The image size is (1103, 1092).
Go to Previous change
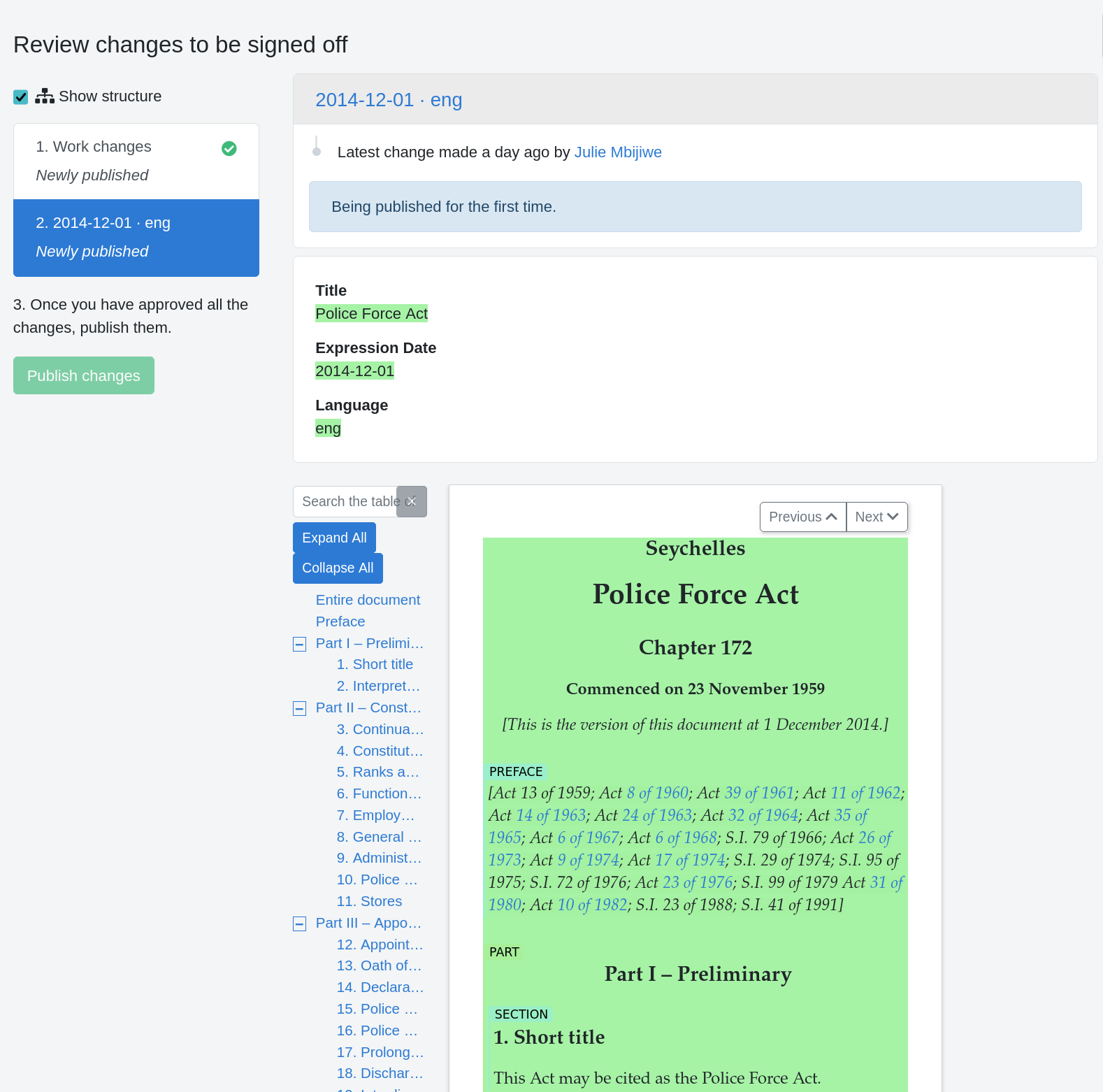point(802,517)
